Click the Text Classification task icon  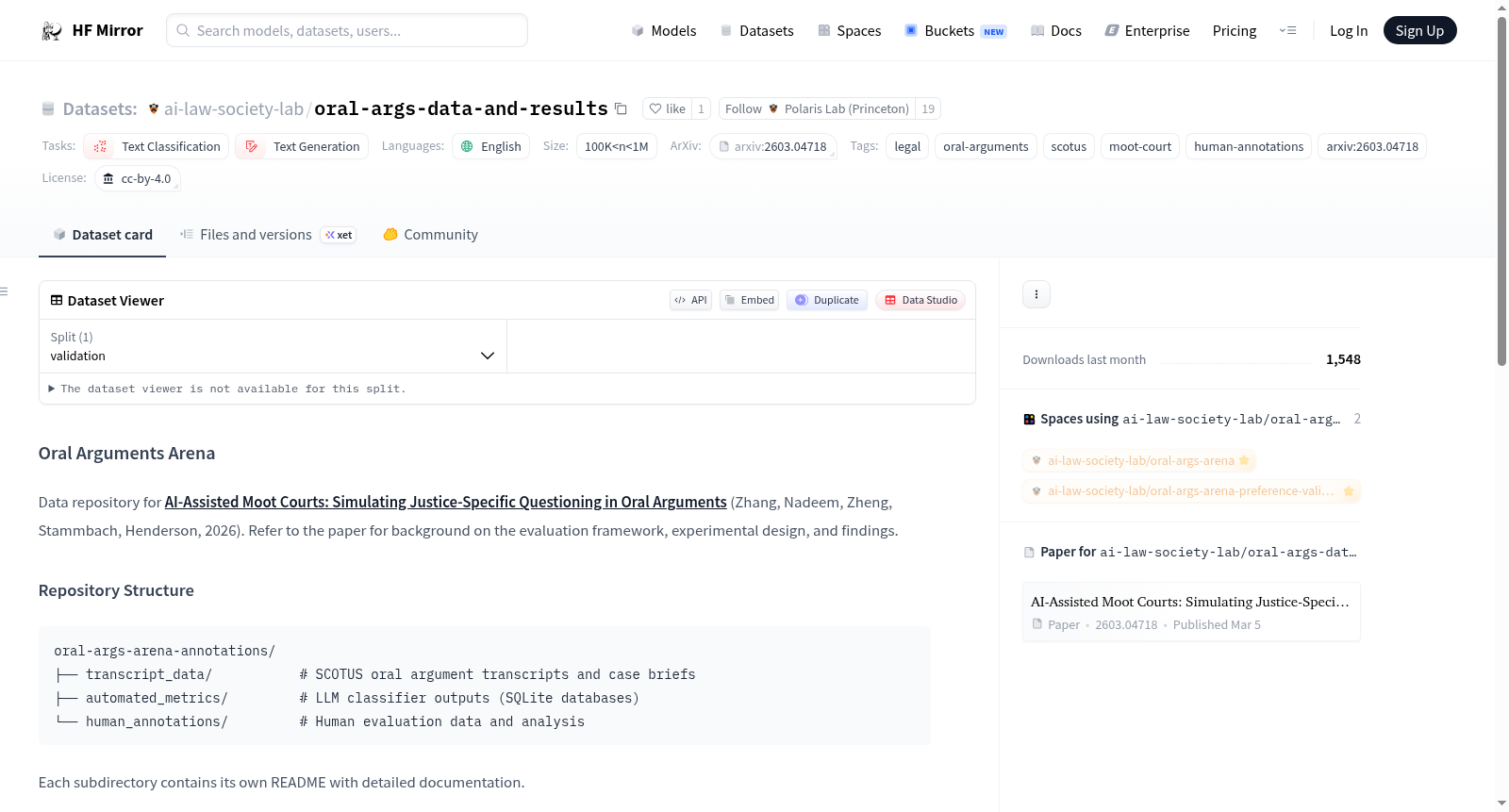point(100,147)
